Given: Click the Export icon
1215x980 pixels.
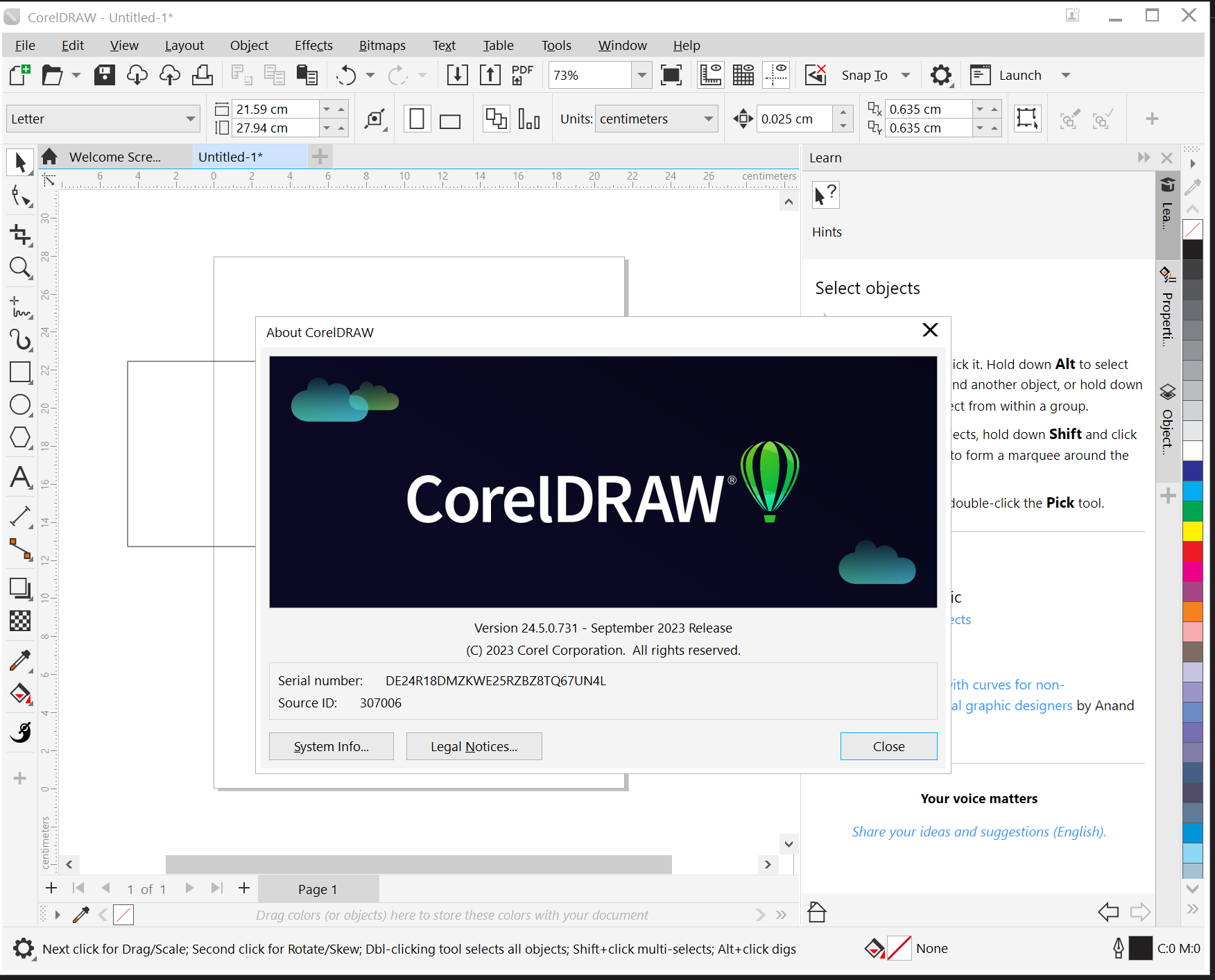Looking at the screenshot, I should (490, 75).
